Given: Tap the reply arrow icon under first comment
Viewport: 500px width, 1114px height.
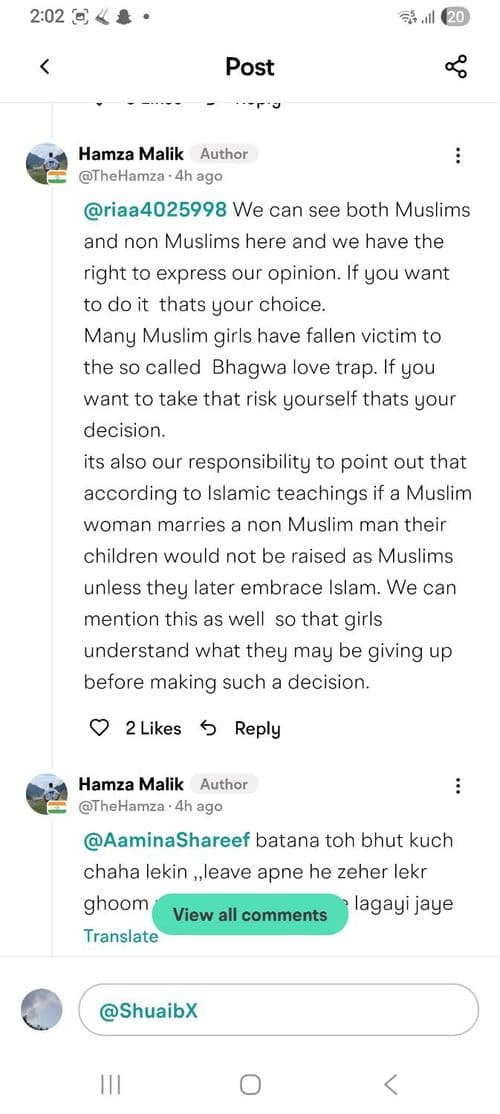Looking at the screenshot, I should (208, 728).
